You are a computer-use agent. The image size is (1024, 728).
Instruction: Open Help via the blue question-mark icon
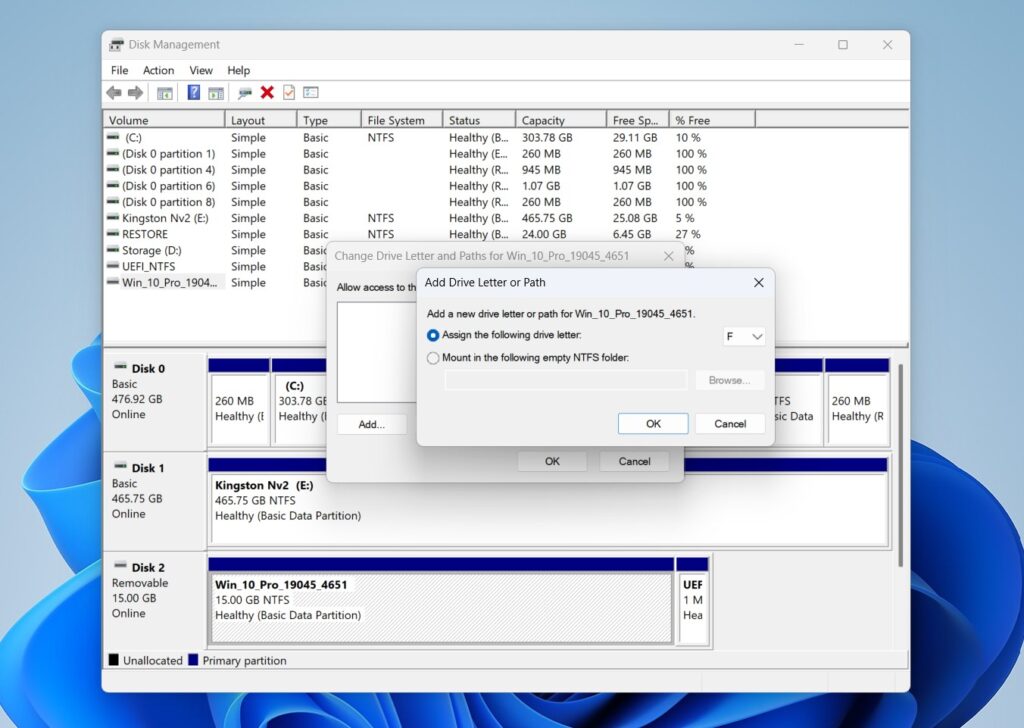tap(194, 93)
